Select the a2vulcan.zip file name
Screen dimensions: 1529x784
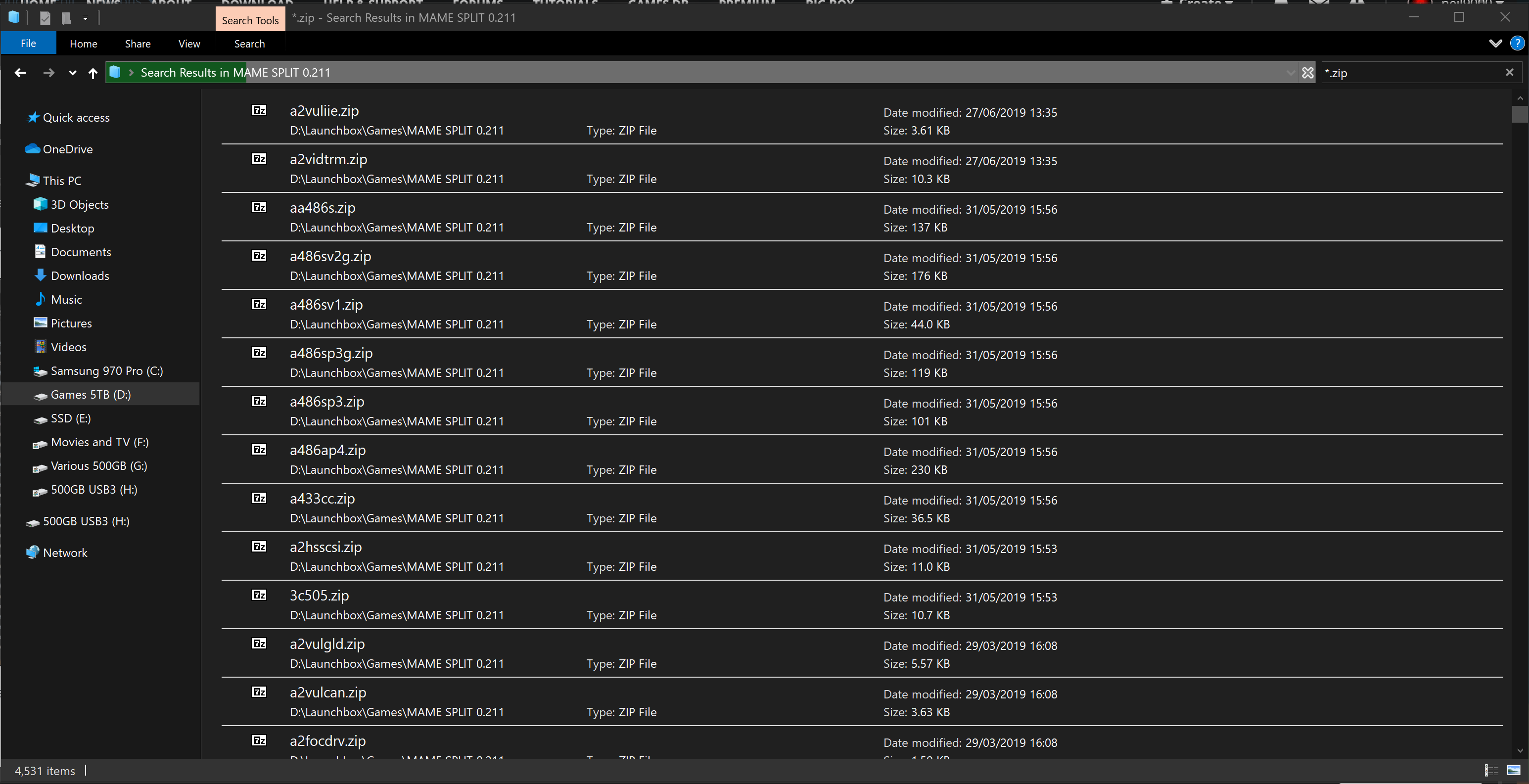click(327, 692)
